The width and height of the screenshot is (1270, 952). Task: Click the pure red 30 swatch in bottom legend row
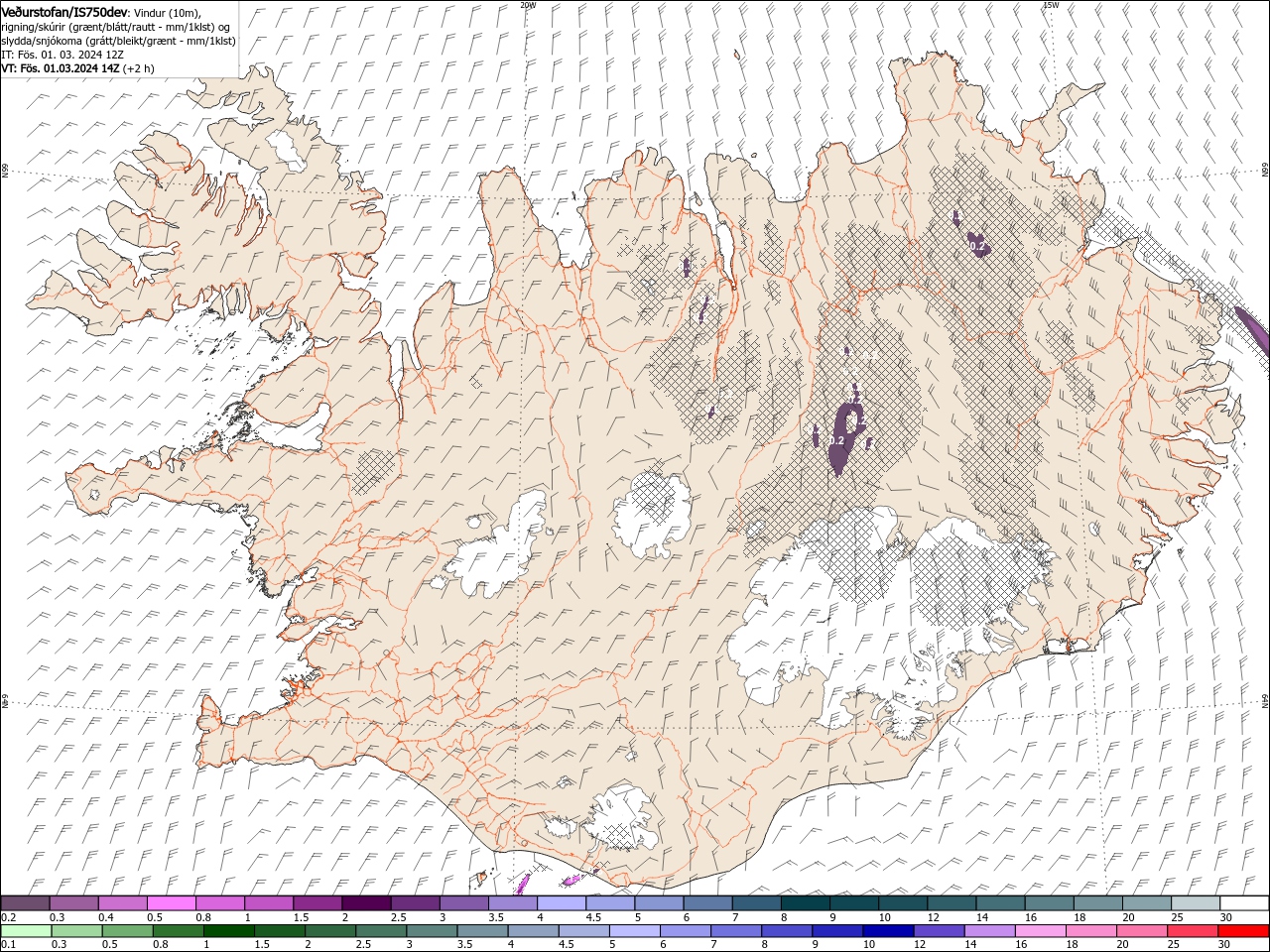tap(1244, 931)
